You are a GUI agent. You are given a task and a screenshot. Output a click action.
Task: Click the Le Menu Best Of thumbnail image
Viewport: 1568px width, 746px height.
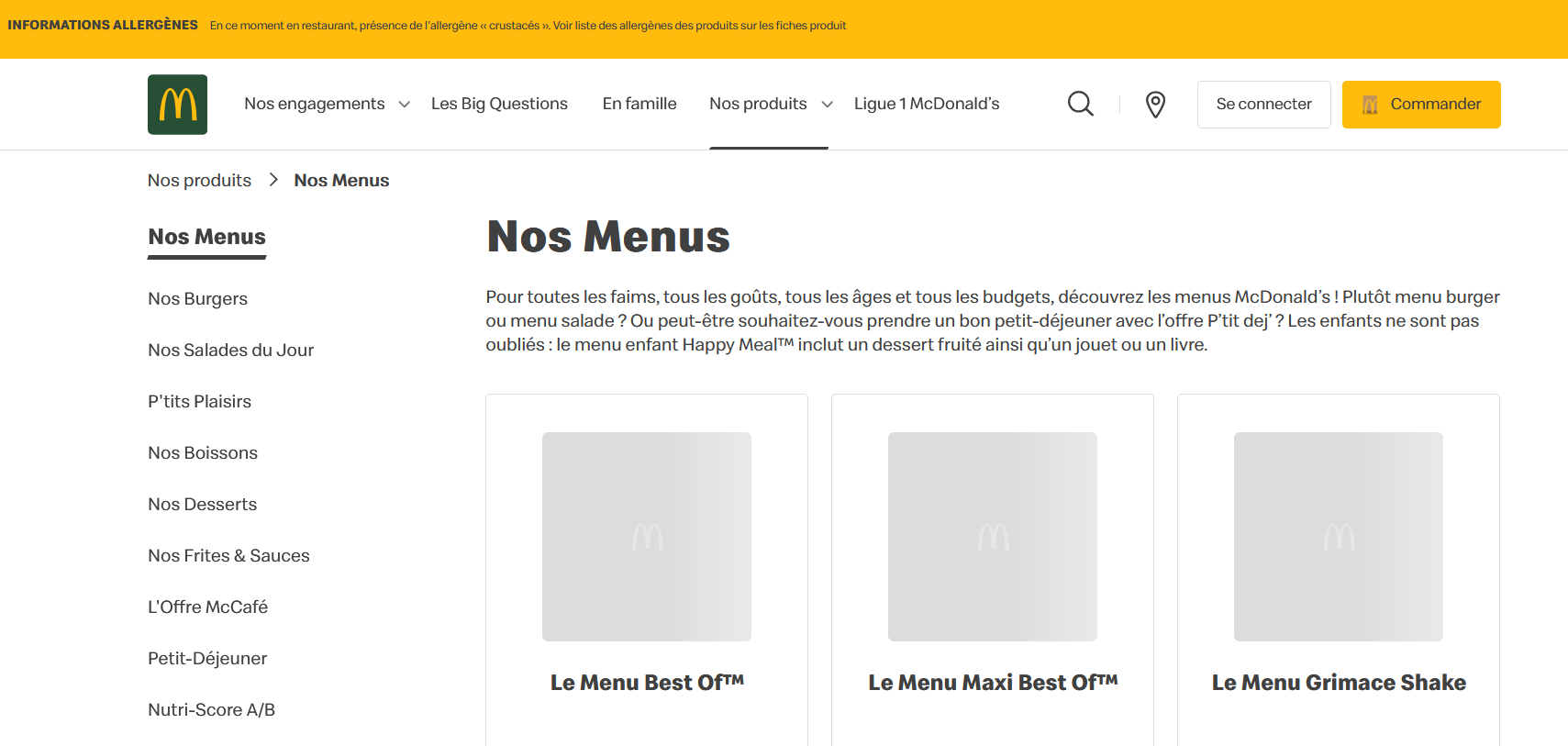(x=647, y=537)
